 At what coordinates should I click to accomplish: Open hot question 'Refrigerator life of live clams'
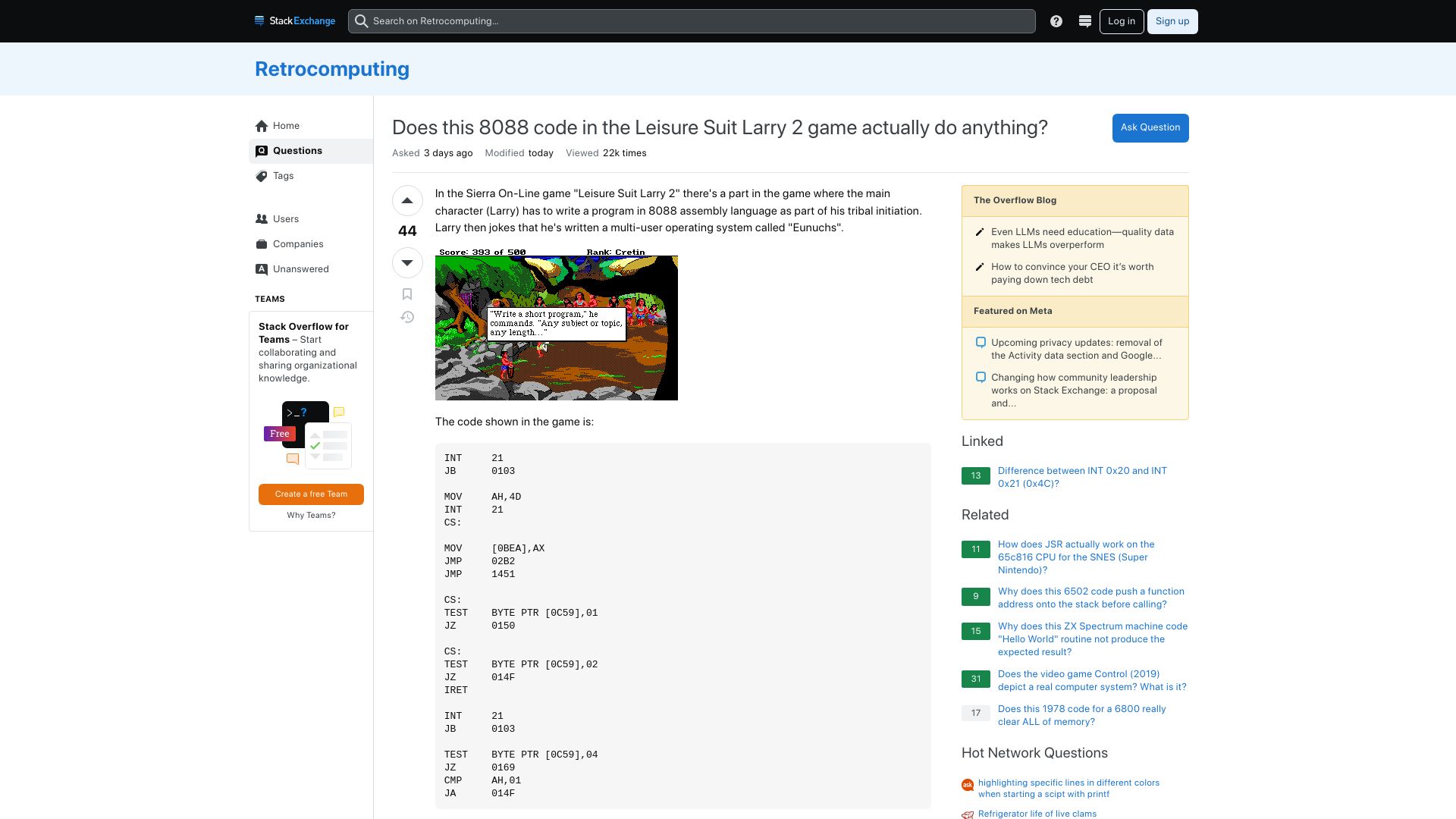click(1037, 814)
